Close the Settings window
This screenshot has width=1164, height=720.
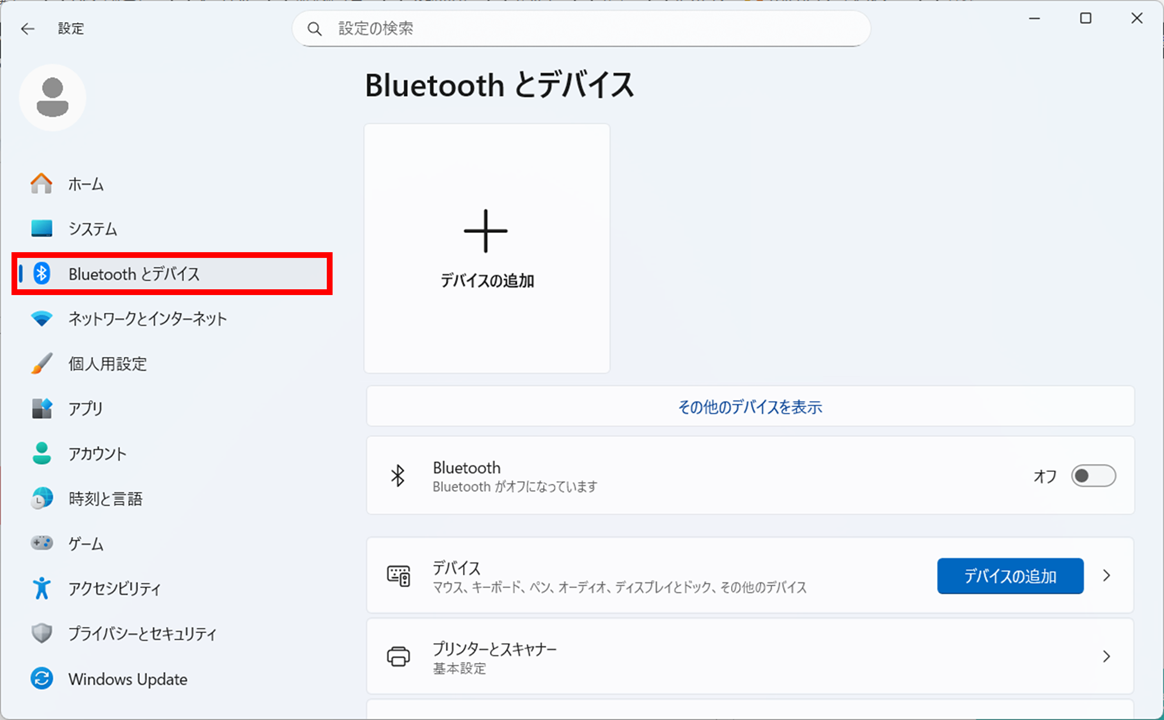click(1137, 18)
